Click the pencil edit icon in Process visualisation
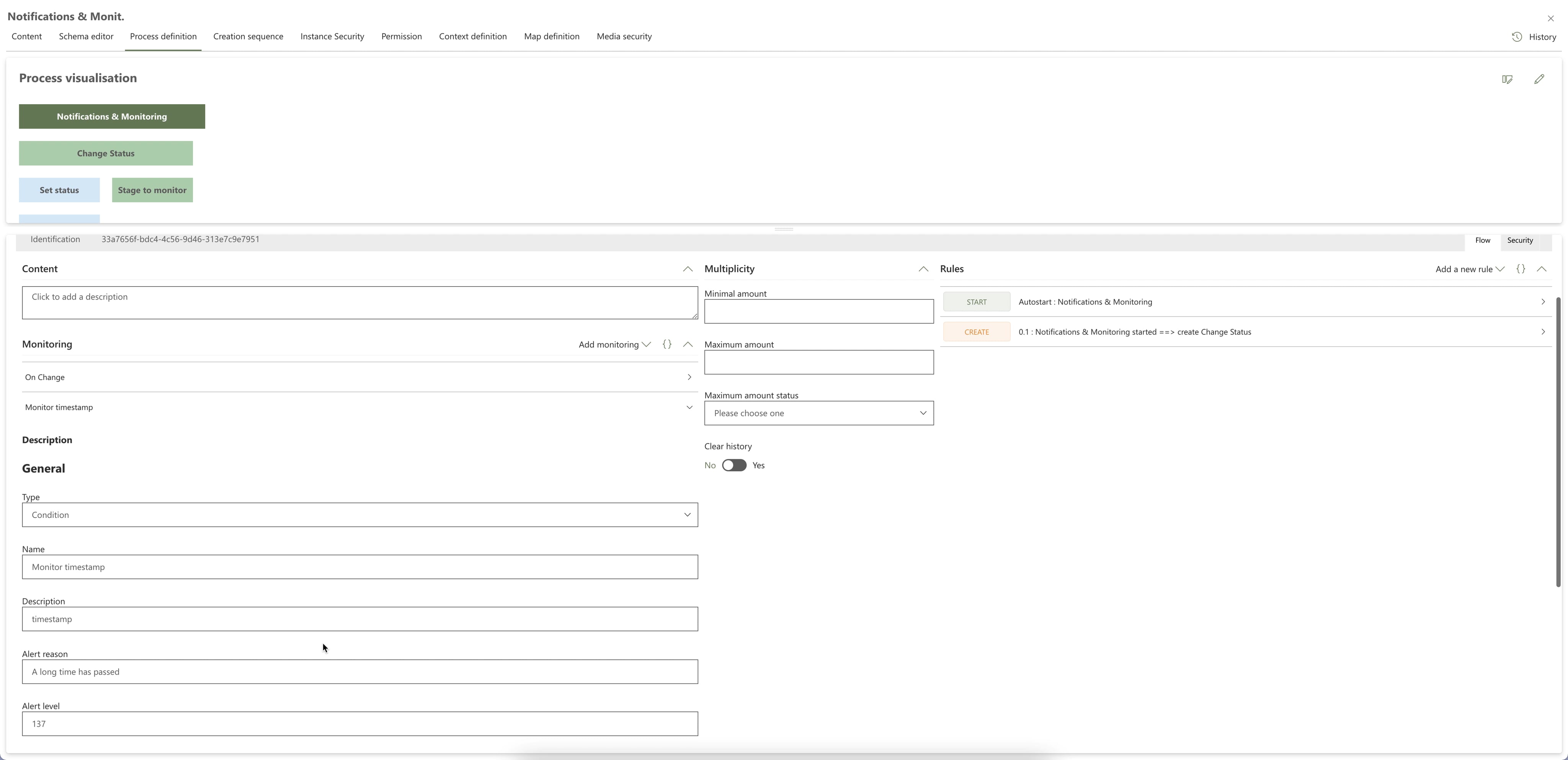 (x=1539, y=79)
